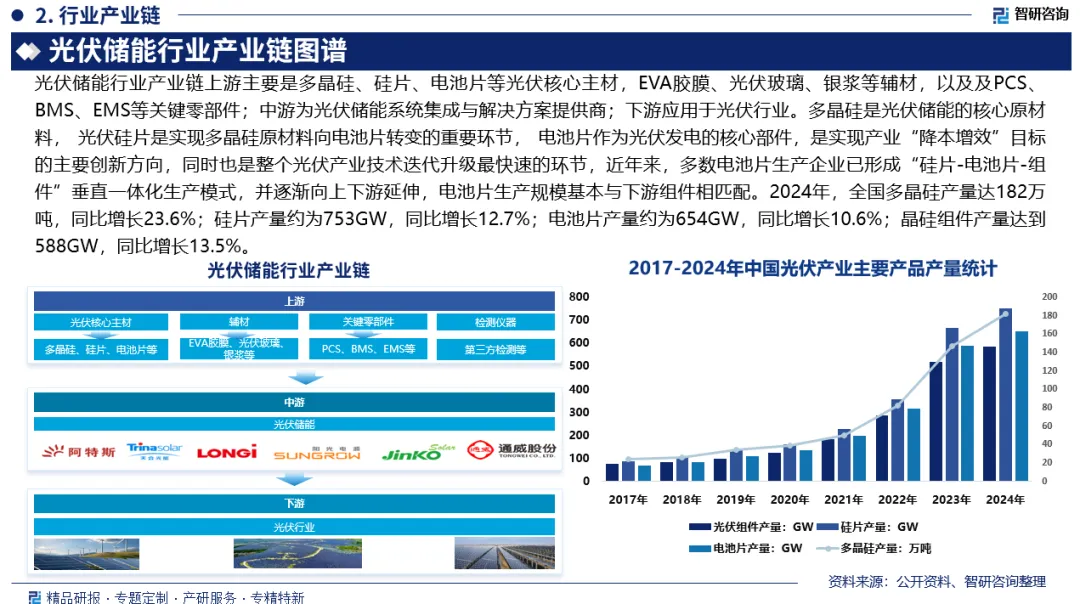Click the 光伏核心主材 box
Screen dimensions: 1080x604
(x=101, y=322)
